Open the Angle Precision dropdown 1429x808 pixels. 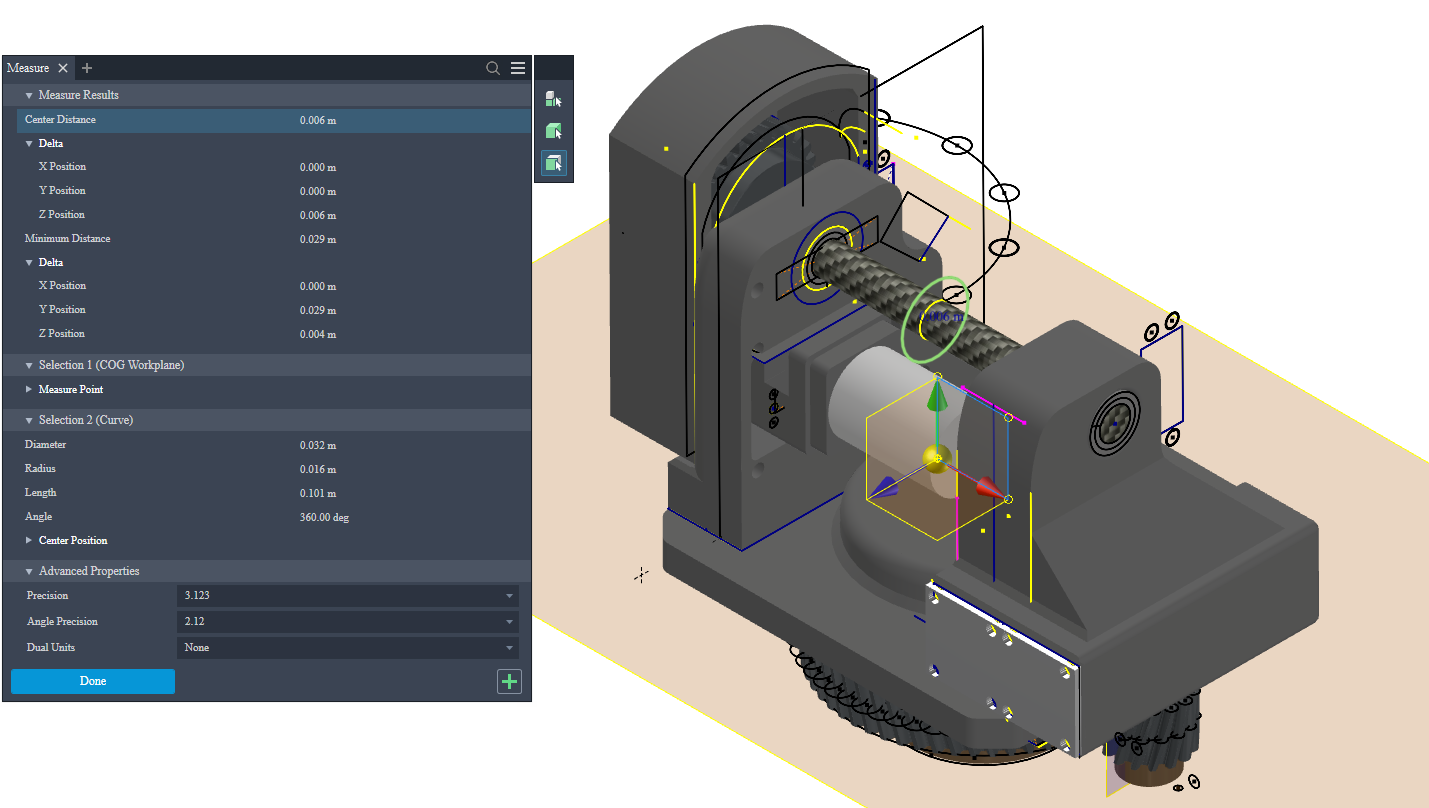(x=347, y=622)
